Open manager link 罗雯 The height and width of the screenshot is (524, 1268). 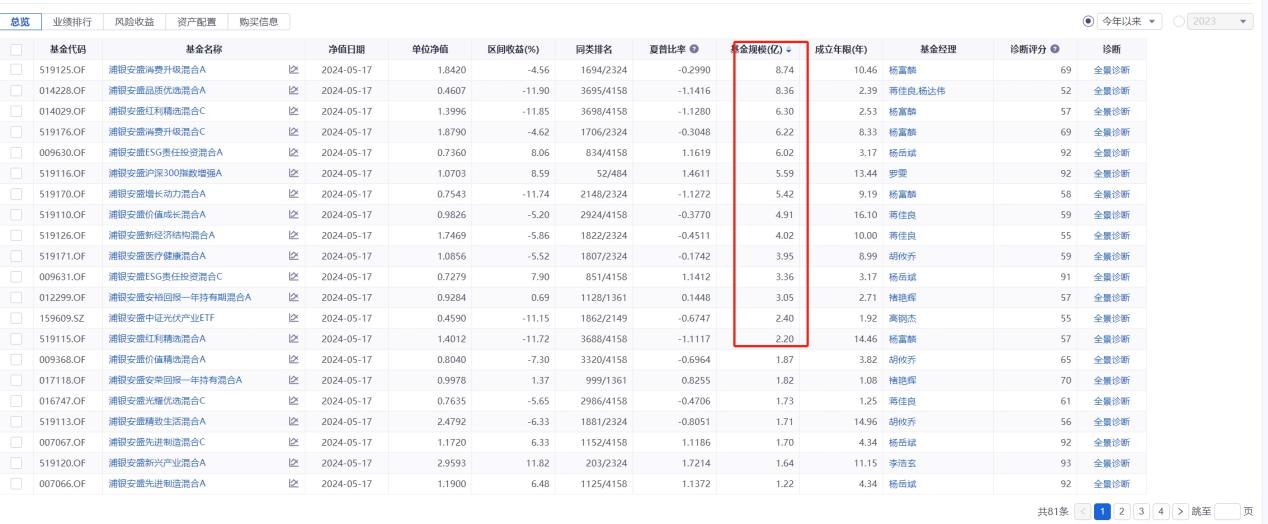pos(898,173)
